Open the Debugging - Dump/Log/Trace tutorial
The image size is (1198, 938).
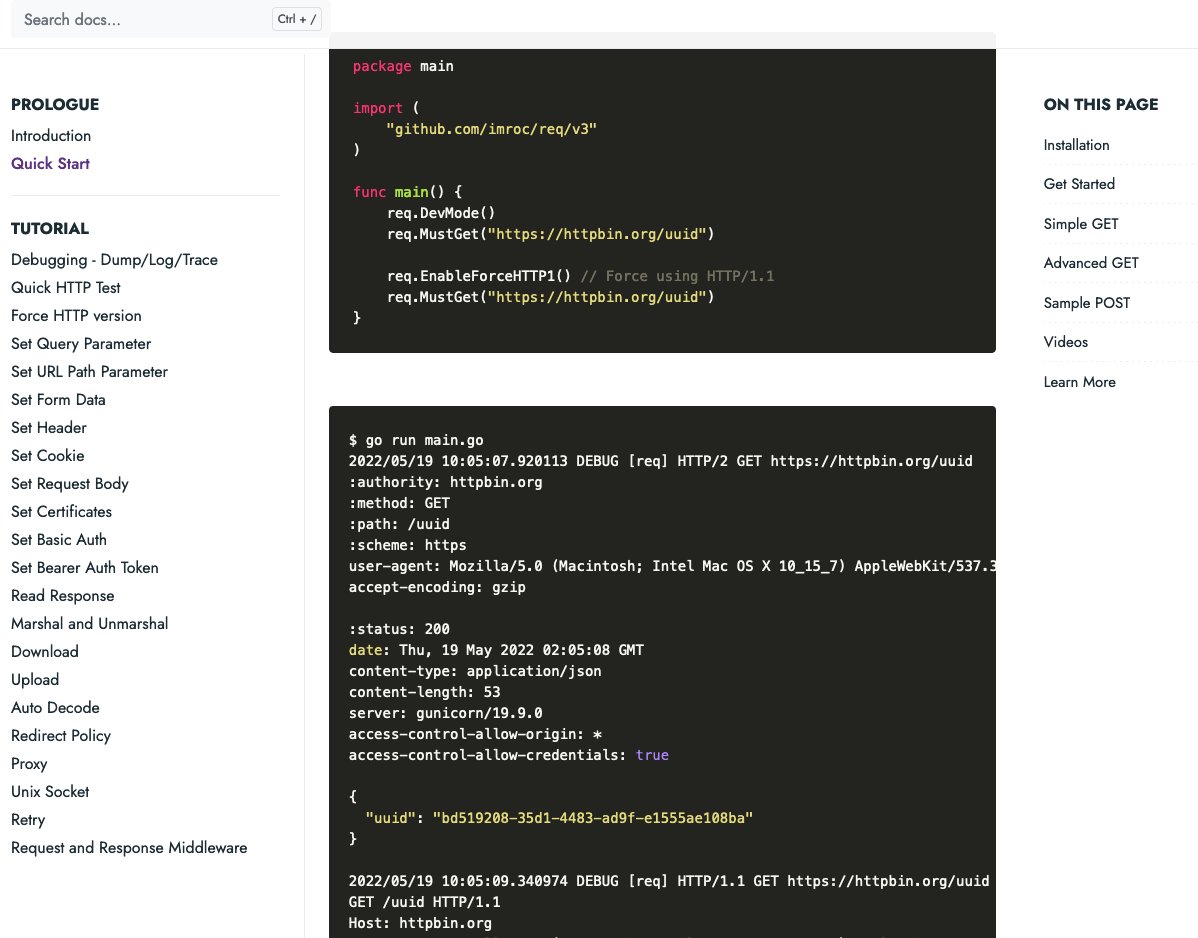tap(114, 259)
